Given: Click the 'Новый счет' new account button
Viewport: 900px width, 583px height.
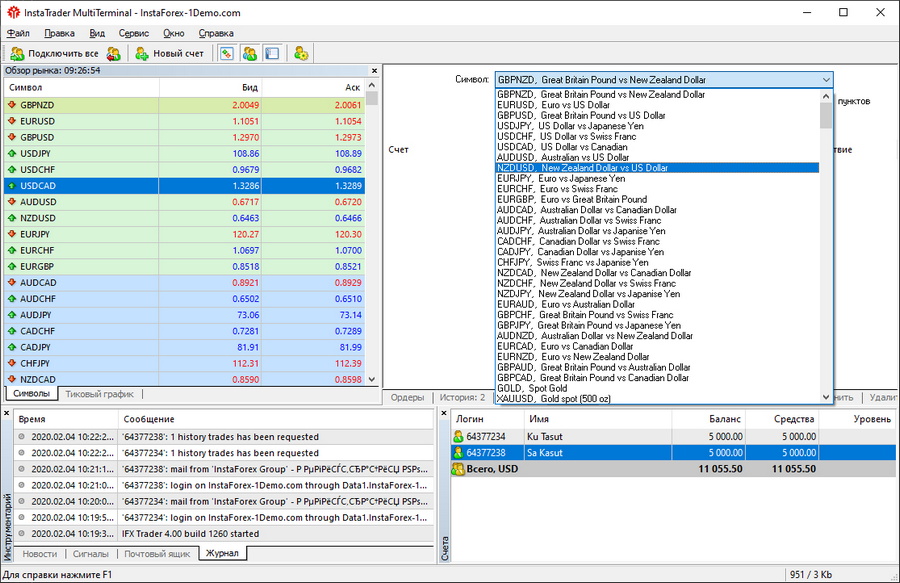Looking at the screenshot, I should 170,53.
